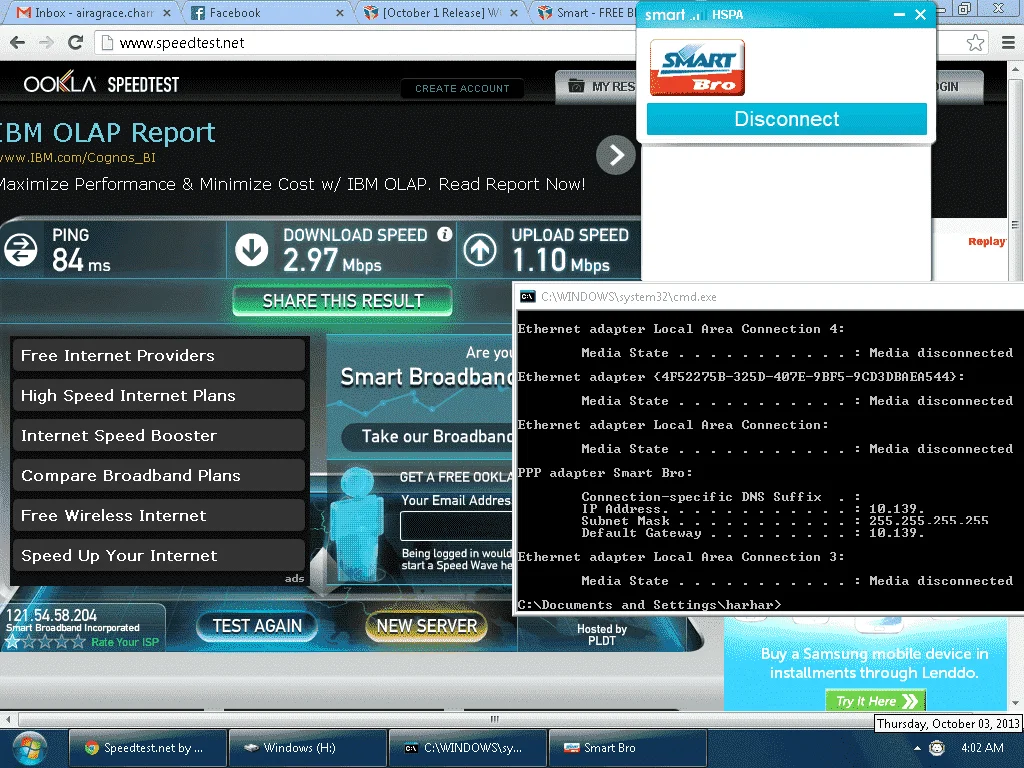Open Free Wireless Internet link
This screenshot has height=768, width=1024.
tap(159, 515)
